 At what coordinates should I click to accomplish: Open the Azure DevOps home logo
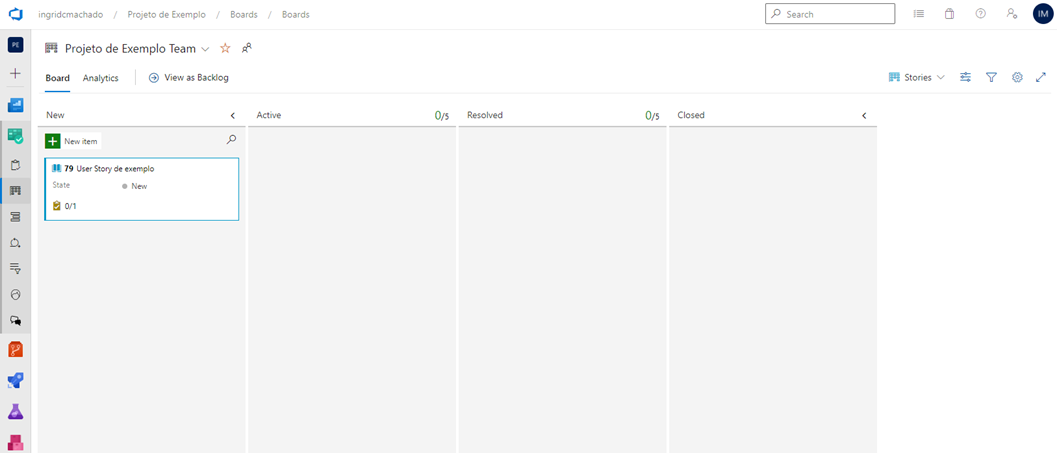coord(15,13)
